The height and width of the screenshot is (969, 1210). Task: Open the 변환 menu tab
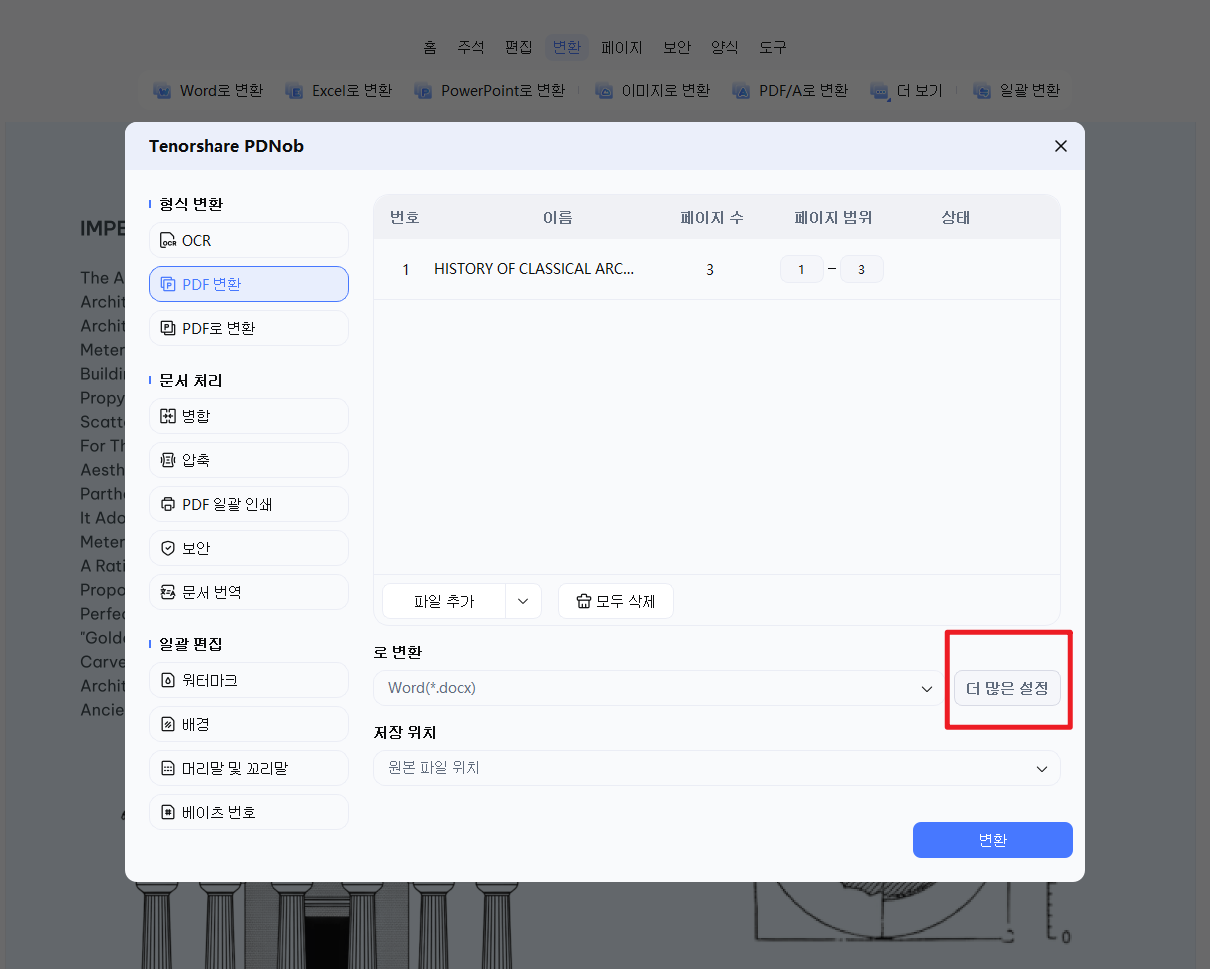tap(567, 47)
